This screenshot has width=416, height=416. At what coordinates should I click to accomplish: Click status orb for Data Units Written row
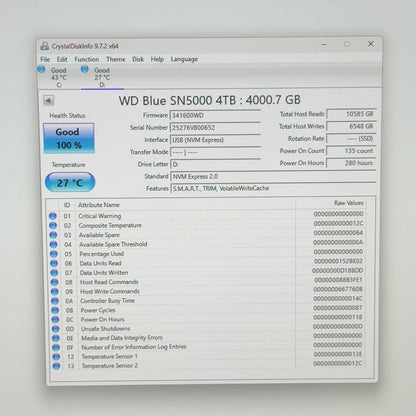(x=54, y=273)
